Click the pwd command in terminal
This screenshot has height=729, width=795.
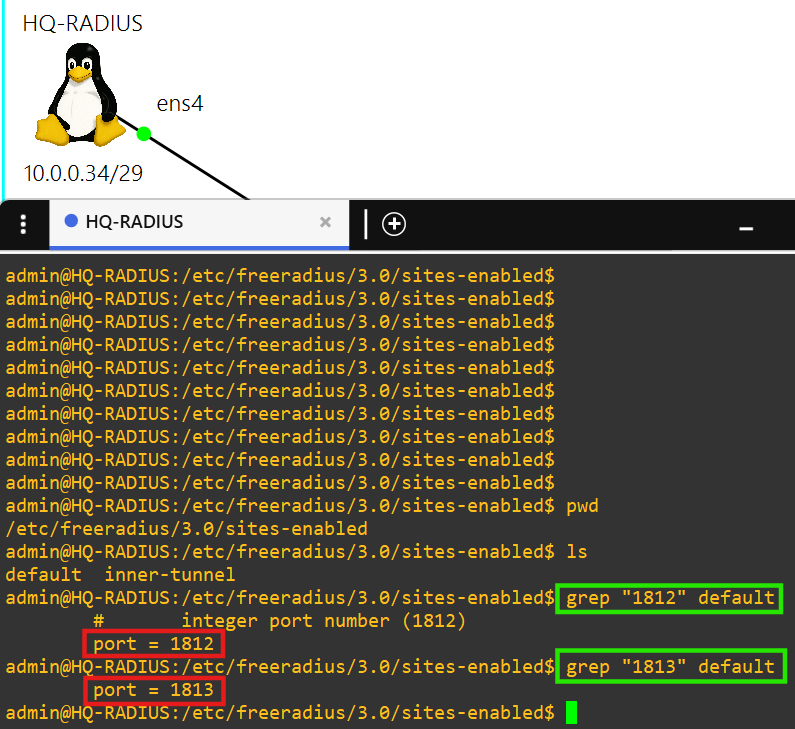click(x=581, y=506)
